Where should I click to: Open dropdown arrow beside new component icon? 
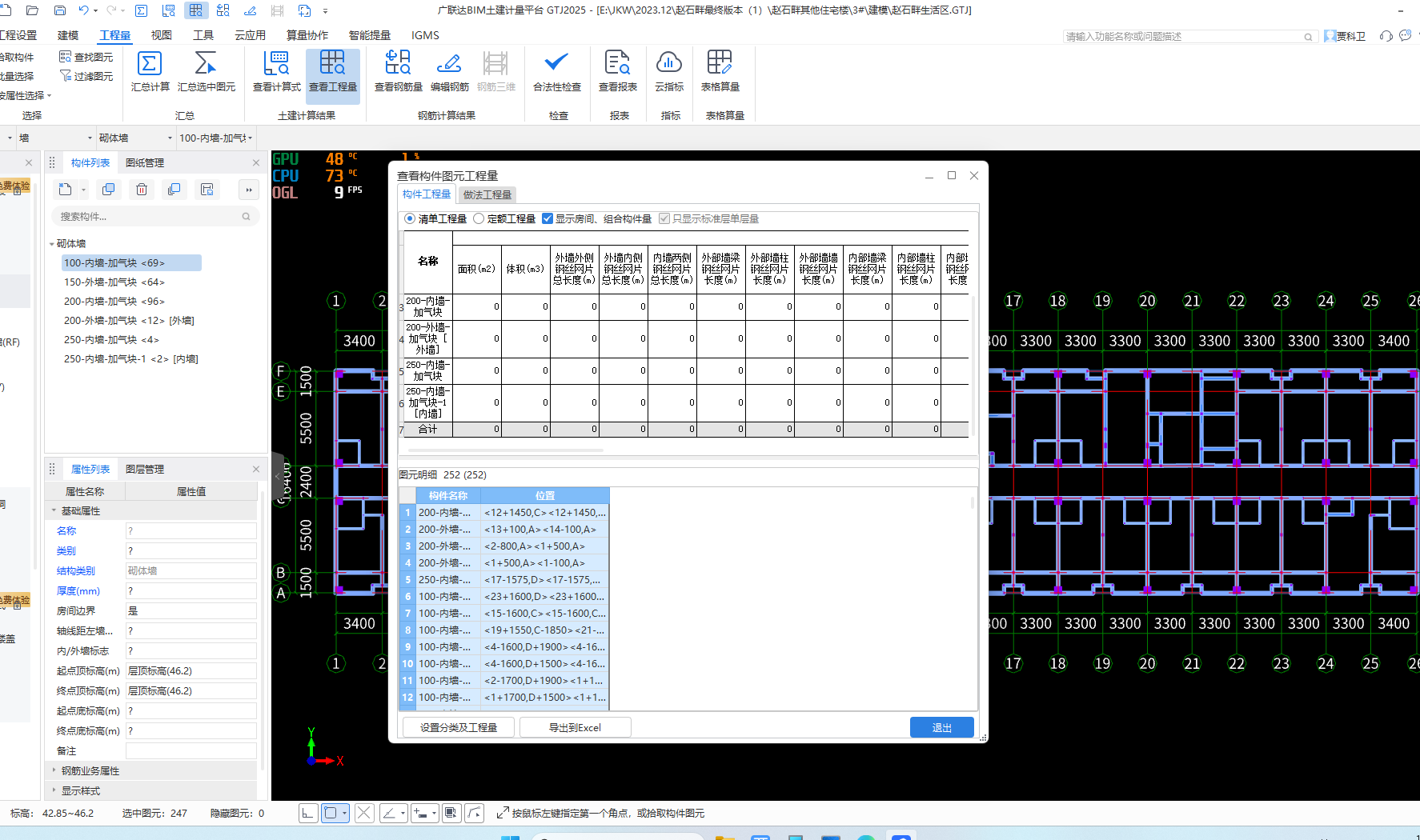[x=83, y=190]
